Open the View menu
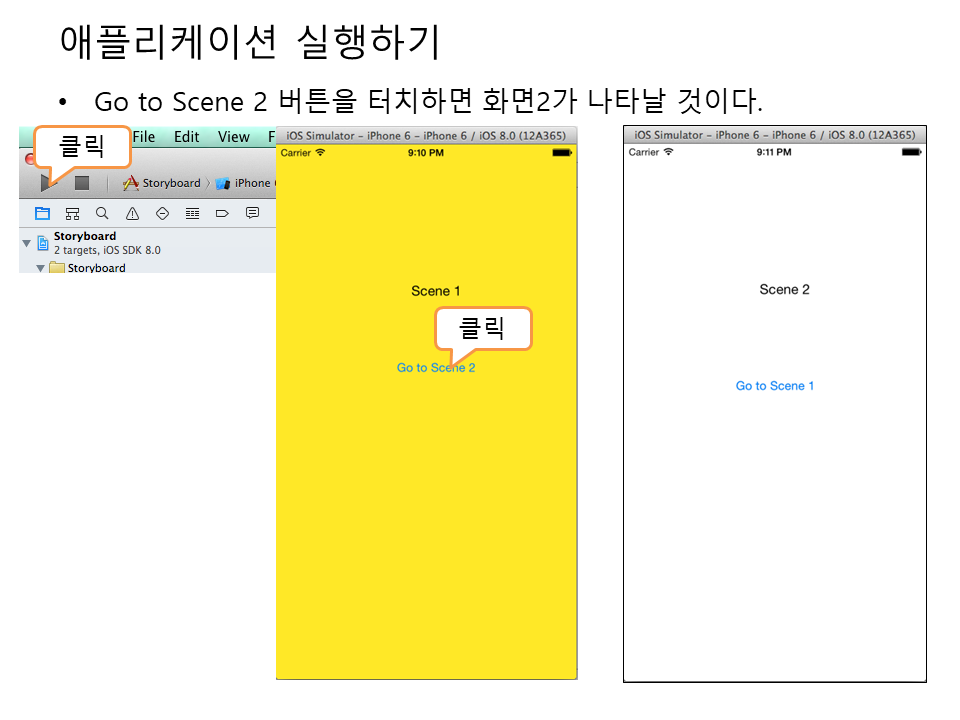Image resolution: width=960 pixels, height=720 pixels. [x=233, y=137]
